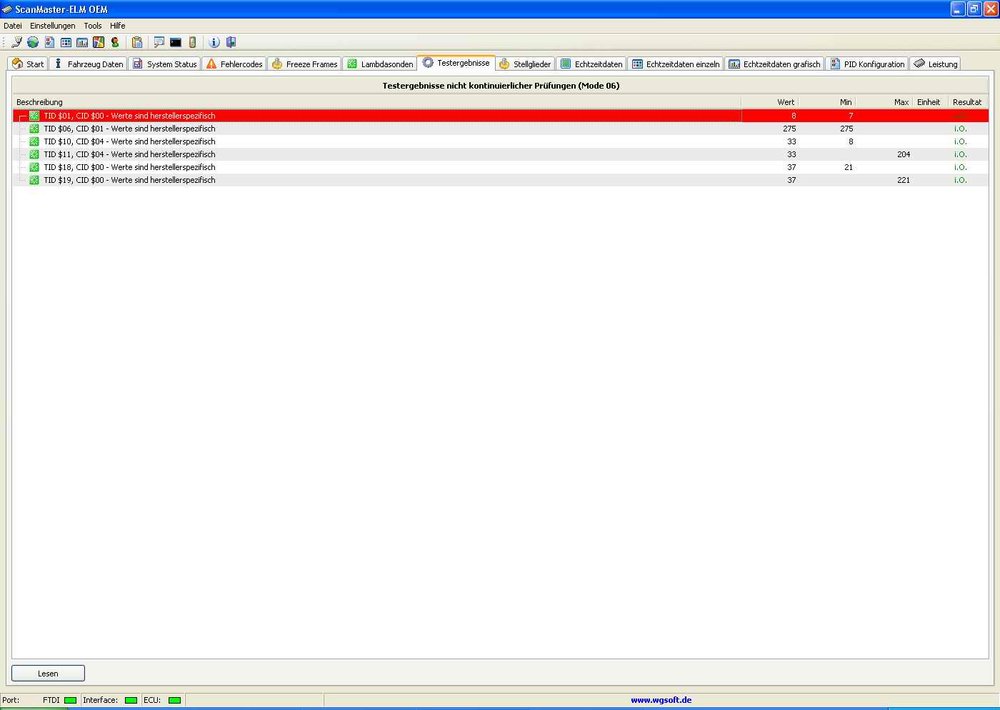Click the blue info icon in toolbar
The width and height of the screenshot is (1000, 710).
214,42
